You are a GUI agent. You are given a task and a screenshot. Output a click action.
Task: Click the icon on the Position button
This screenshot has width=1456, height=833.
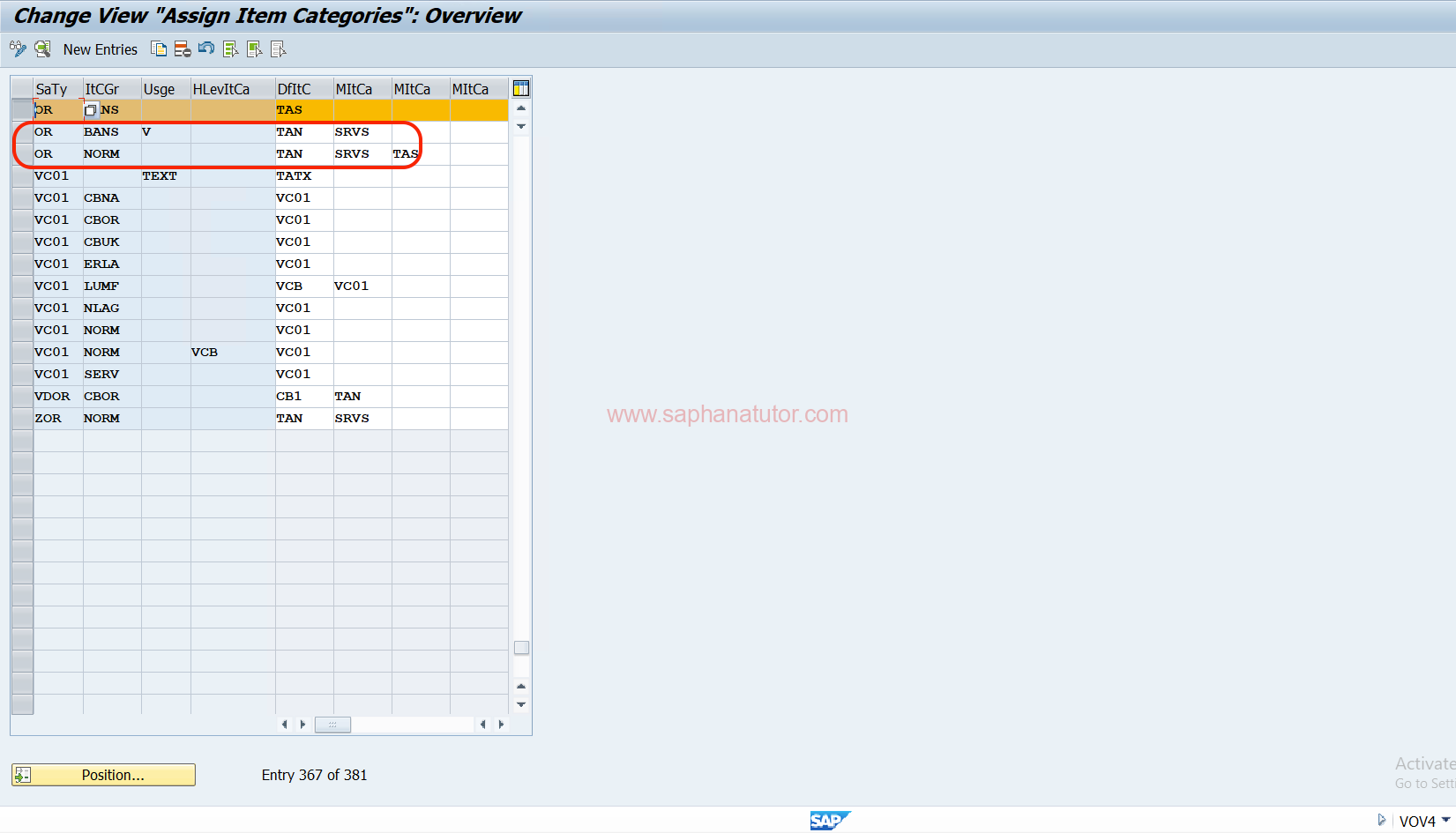pyautogui.click(x=23, y=775)
